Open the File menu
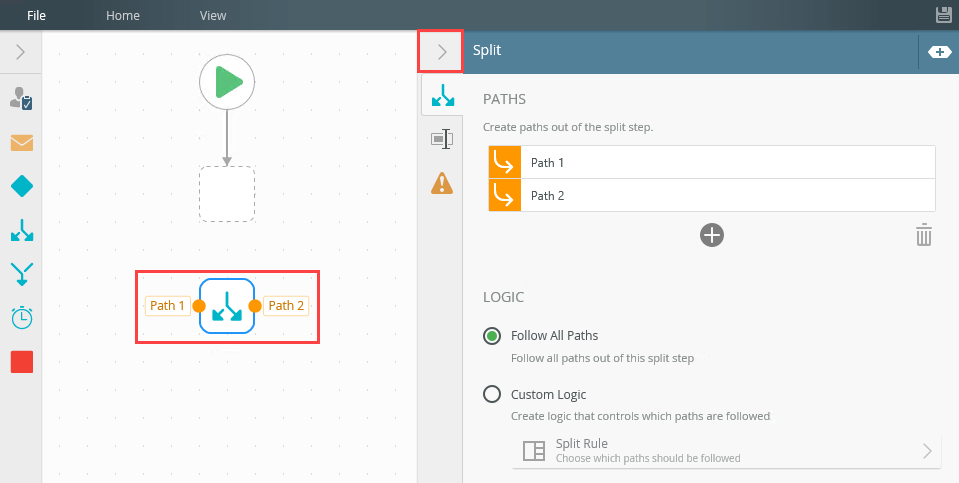This screenshot has width=959, height=483. click(x=36, y=15)
